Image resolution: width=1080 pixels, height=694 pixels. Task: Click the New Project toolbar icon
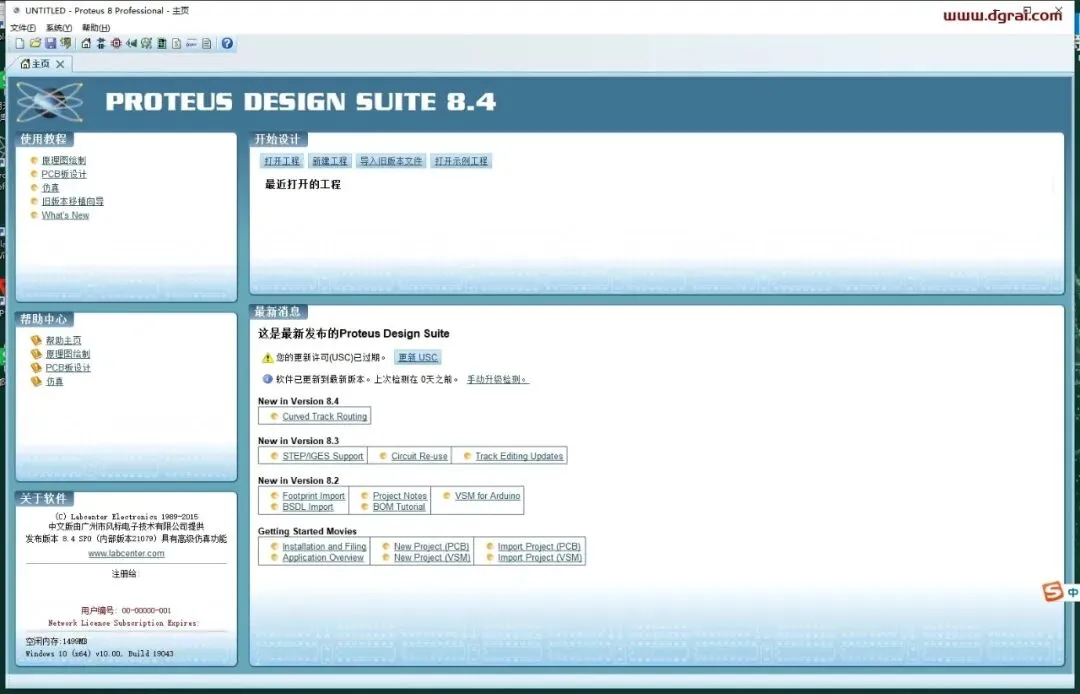[x=20, y=43]
